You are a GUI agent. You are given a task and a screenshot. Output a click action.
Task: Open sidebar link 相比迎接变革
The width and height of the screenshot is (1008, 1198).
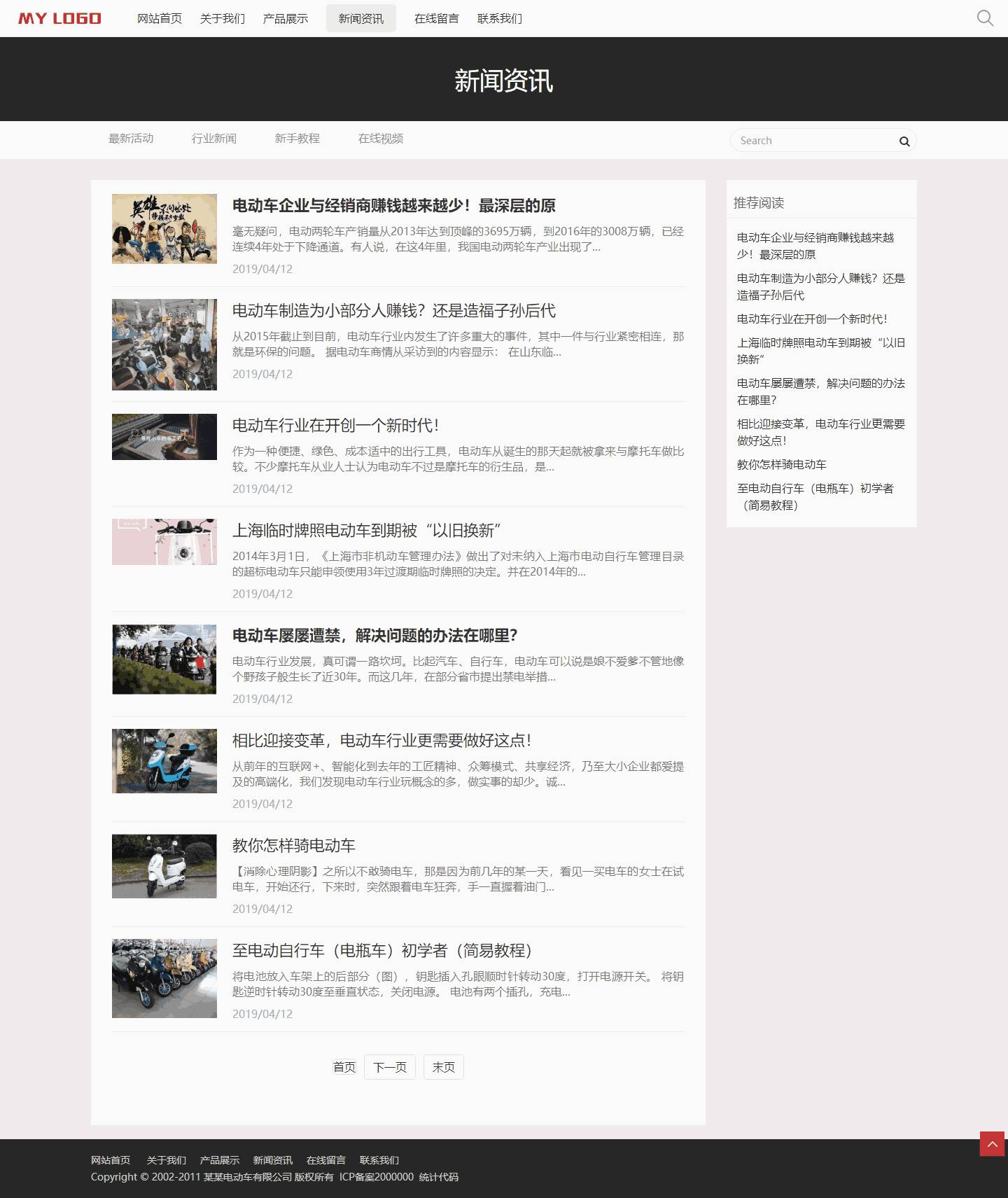[x=821, y=433]
